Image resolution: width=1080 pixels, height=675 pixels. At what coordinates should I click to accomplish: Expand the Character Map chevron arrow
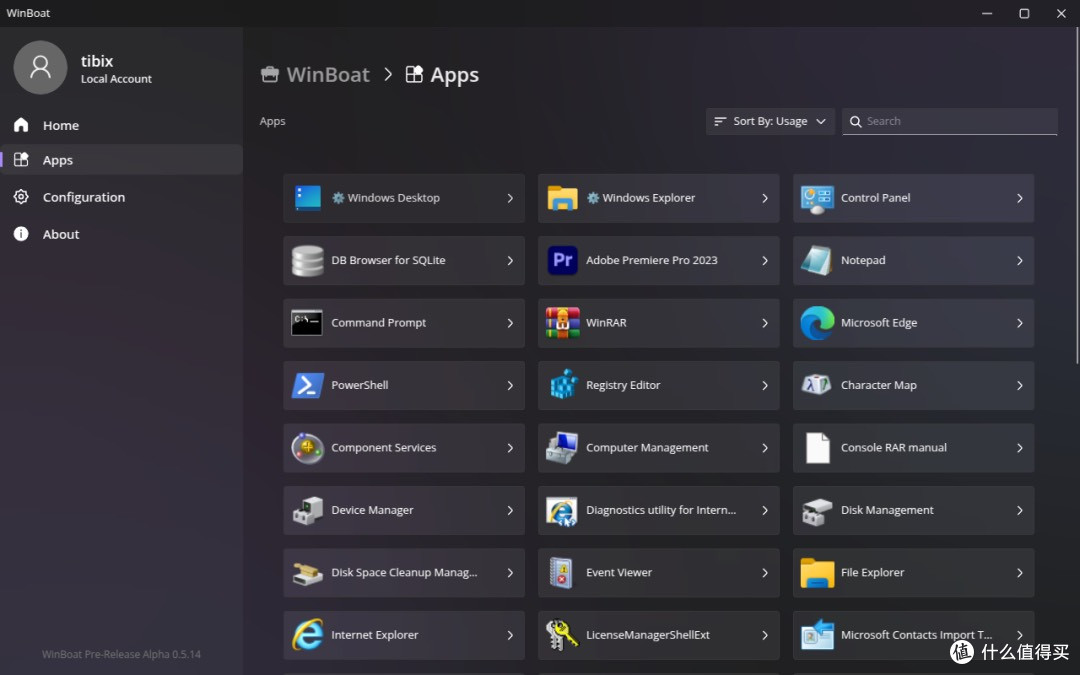click(x=1020, y=386)
